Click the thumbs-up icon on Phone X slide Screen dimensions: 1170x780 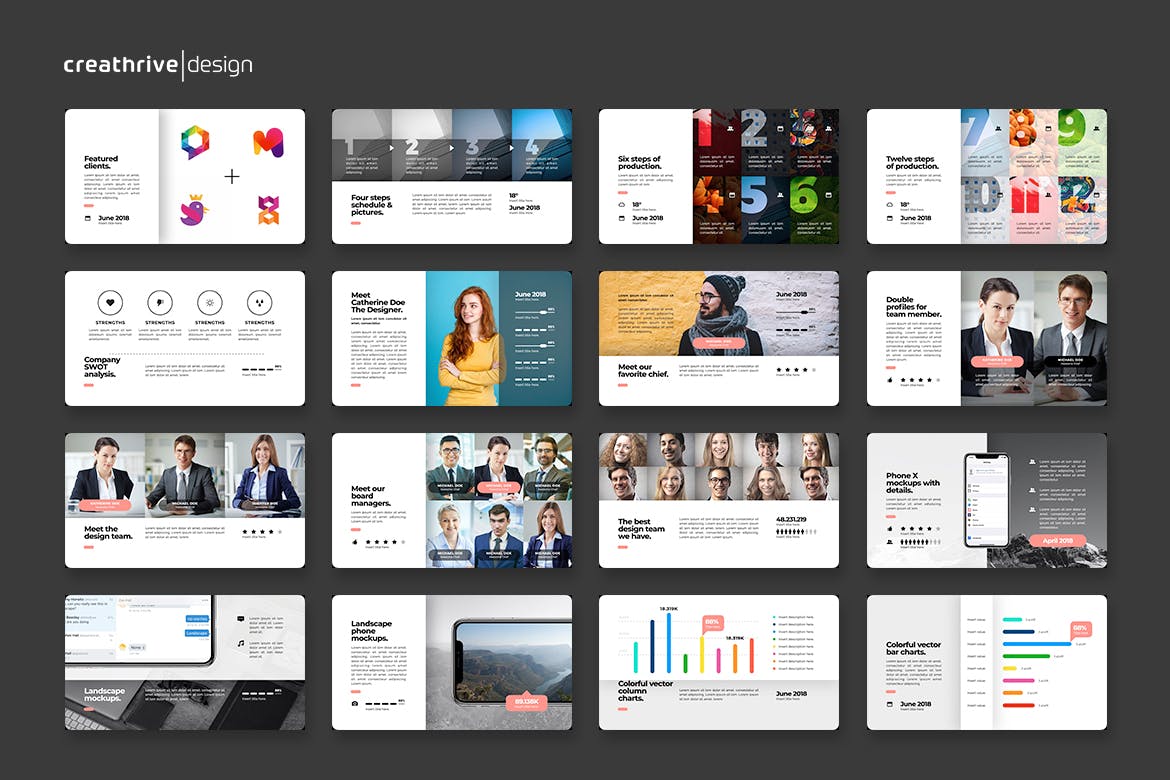coord(890,529)
